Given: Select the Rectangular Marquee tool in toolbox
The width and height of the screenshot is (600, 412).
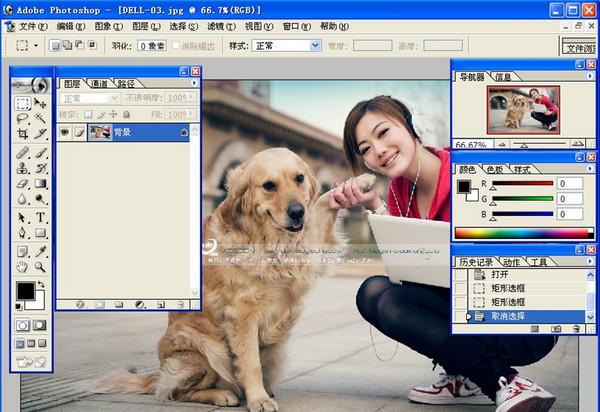Looking at the screenshot, I should click(x=23, y=103).
